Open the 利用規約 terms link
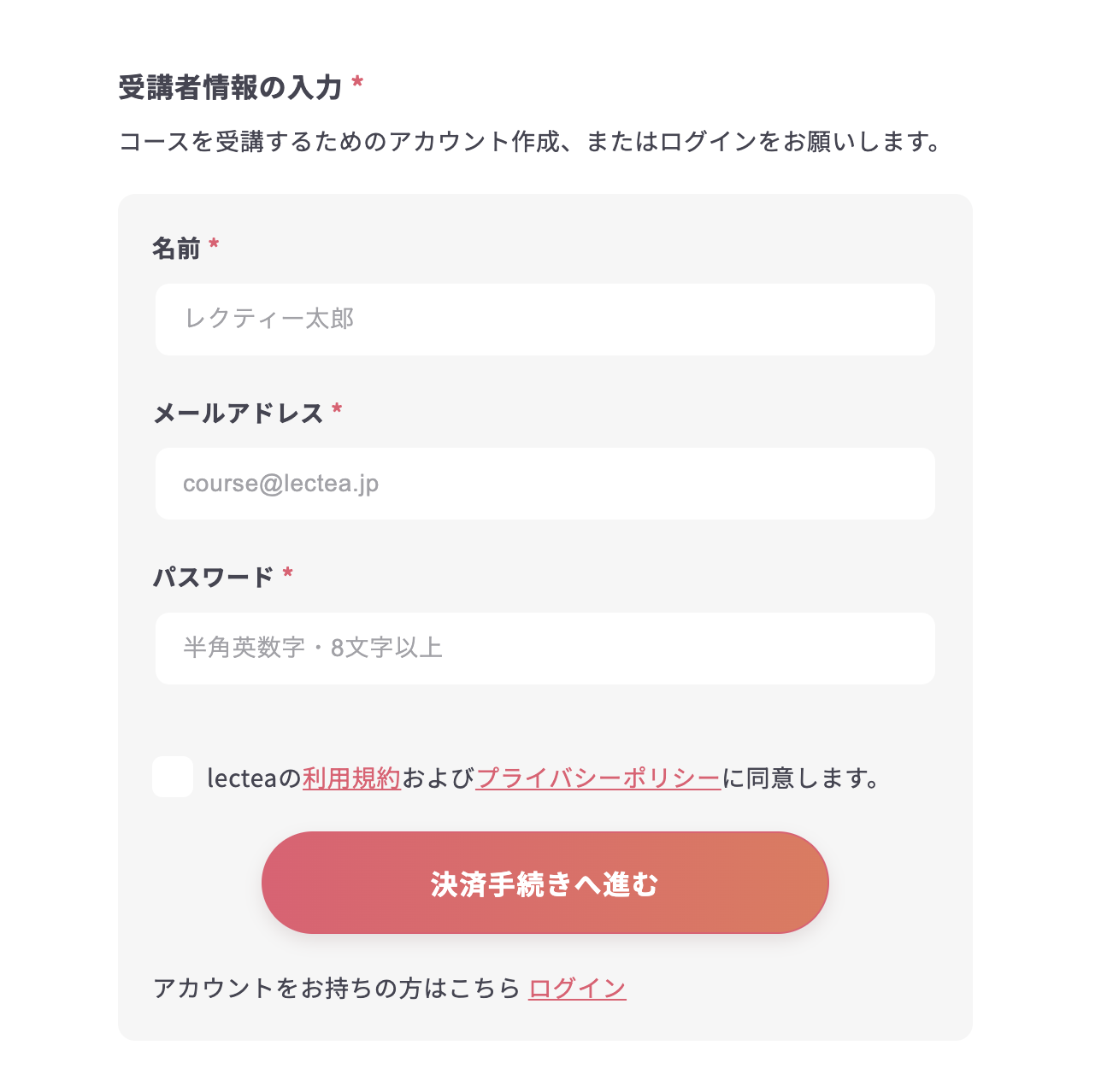1113x1092 pixels. click(x=351, y=778)
